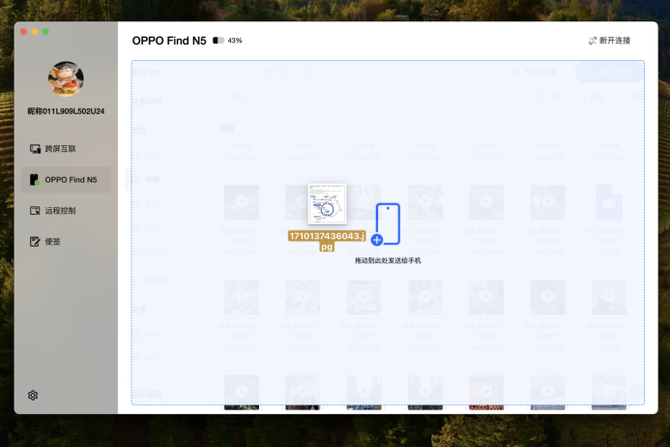
Task: Click the dragged image file thumbnail
Action: click(x=327, y=204)
